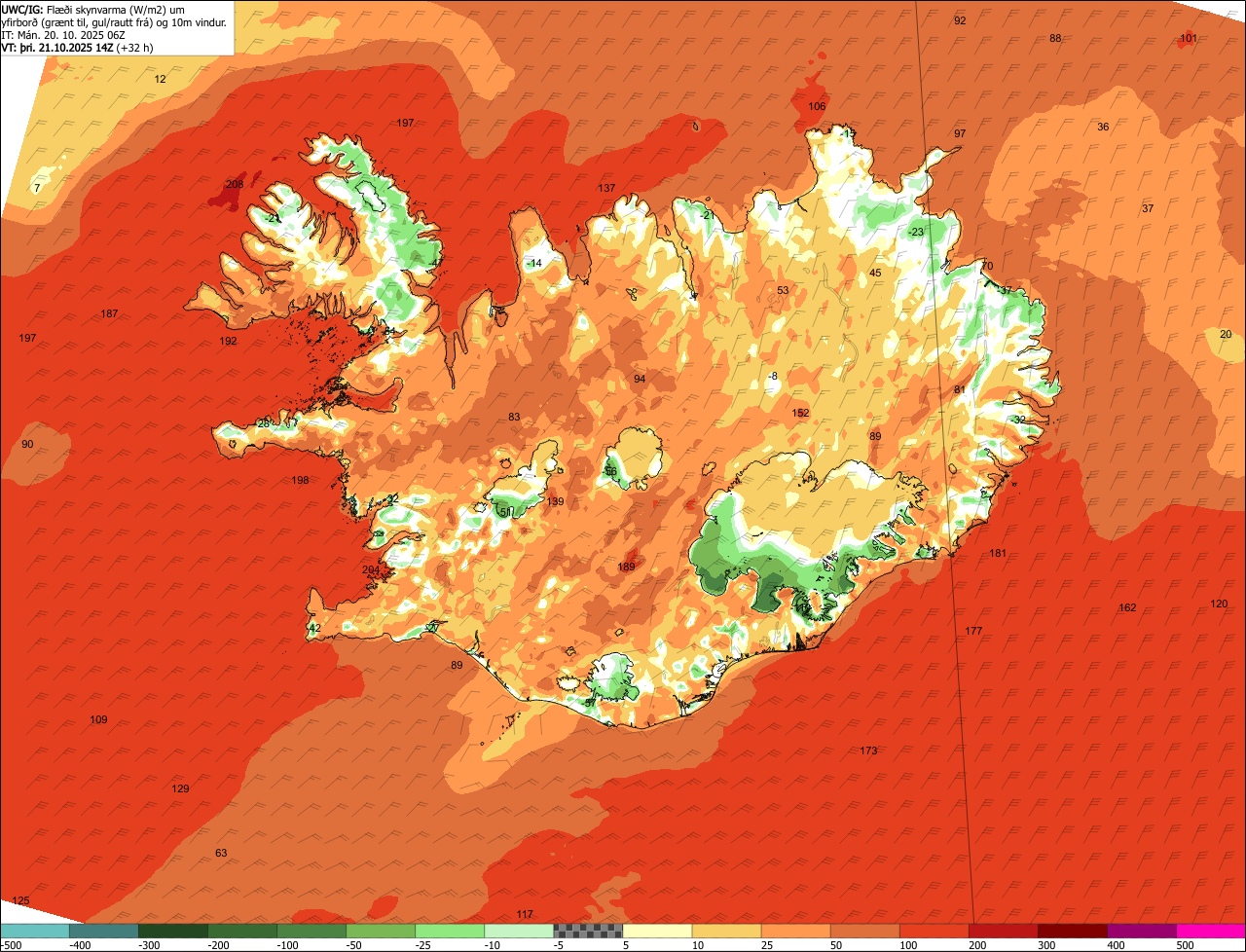Click the legend swatch between -400 and -300
Screen dimensions: 1246x952
coord(103,931)
